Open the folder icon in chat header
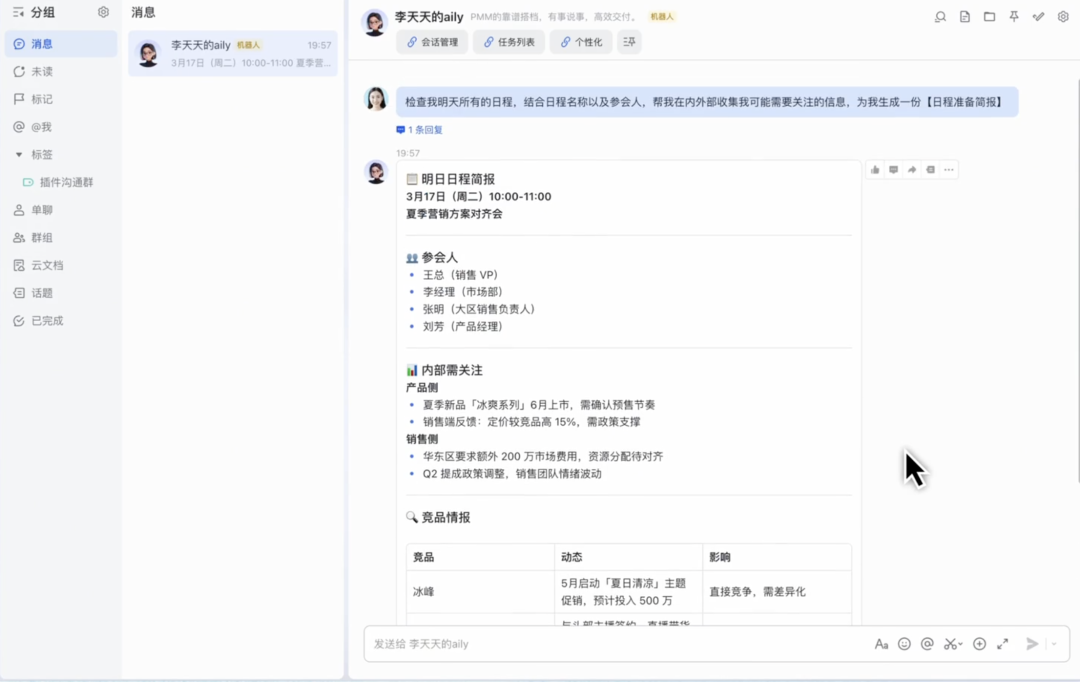 click(x=989, y=17)
